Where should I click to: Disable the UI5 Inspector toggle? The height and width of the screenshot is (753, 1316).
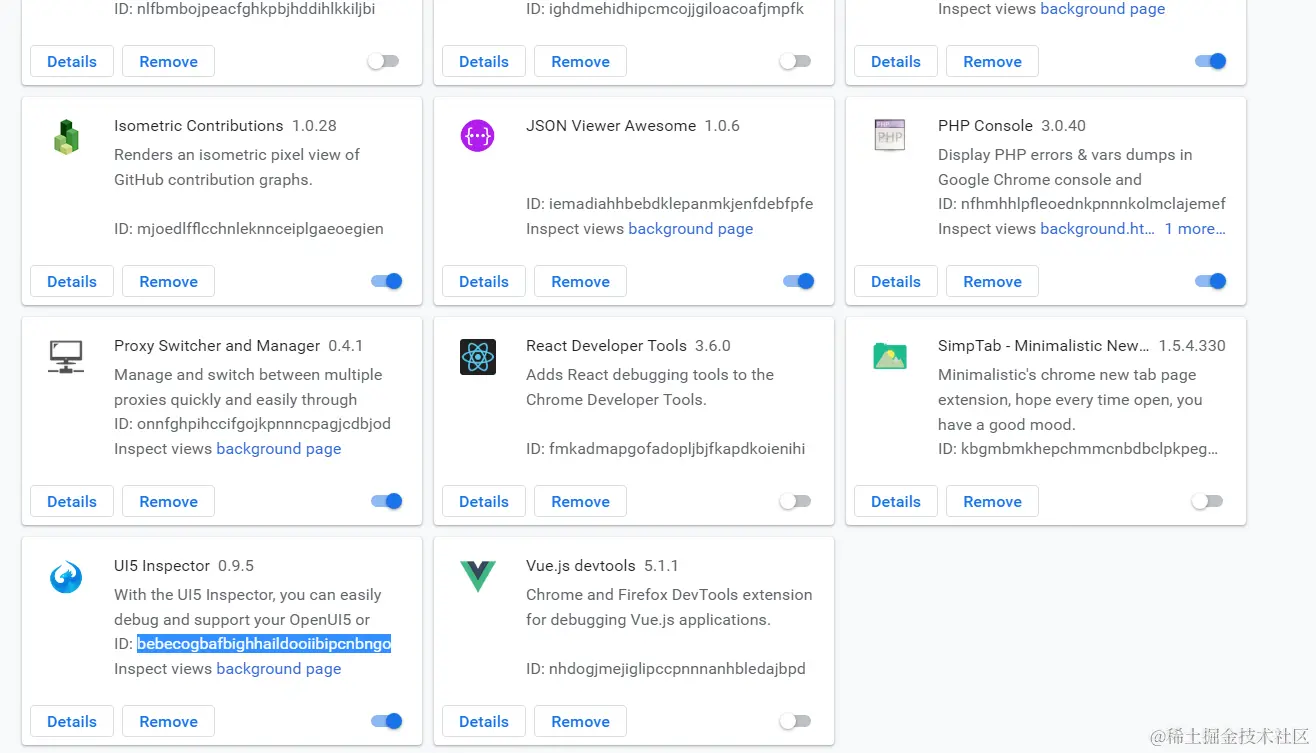point(387,721)
